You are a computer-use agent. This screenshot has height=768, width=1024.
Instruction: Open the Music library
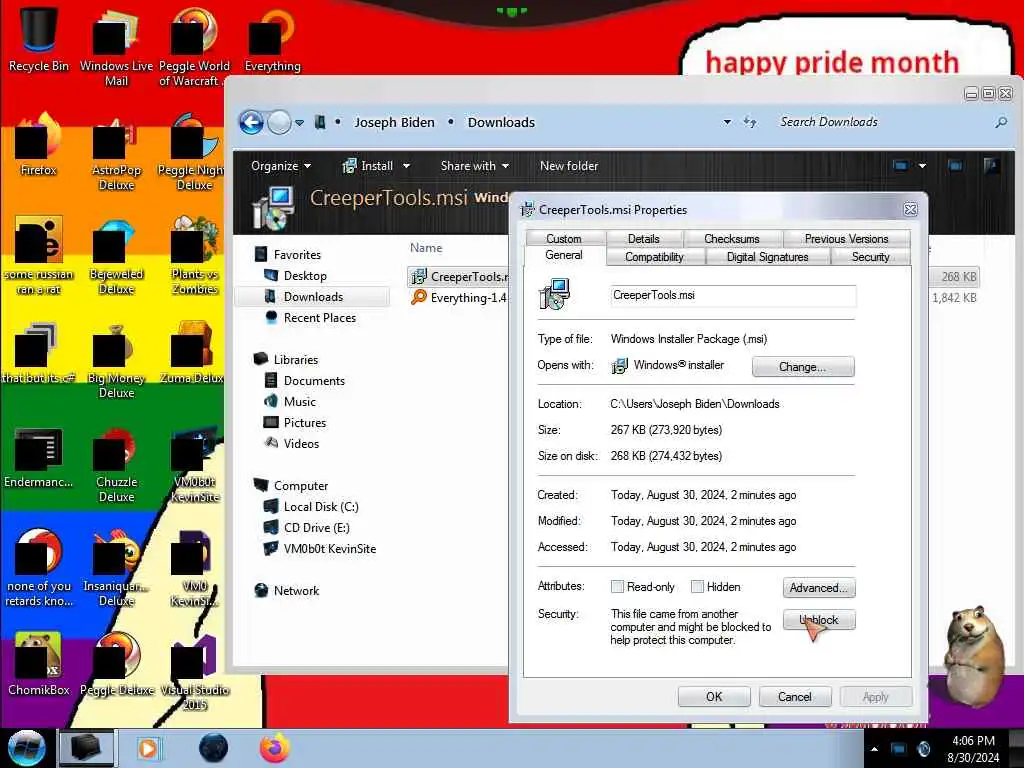click(x=299, y=401)
